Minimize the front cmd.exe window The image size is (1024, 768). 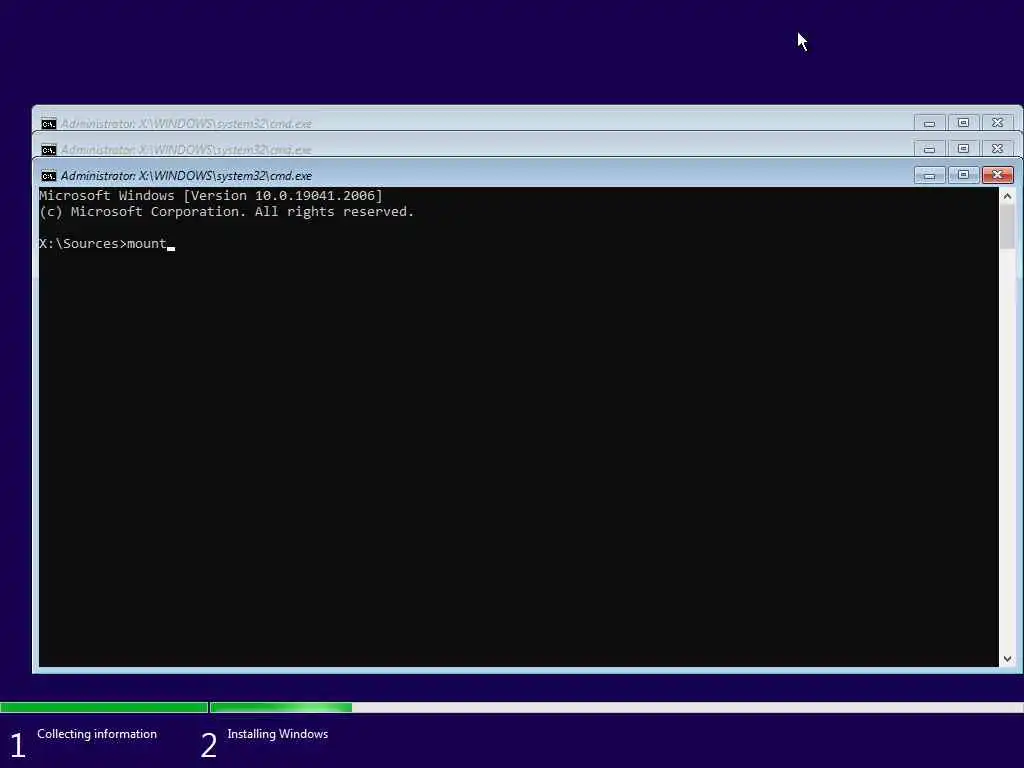click(929, 175)
